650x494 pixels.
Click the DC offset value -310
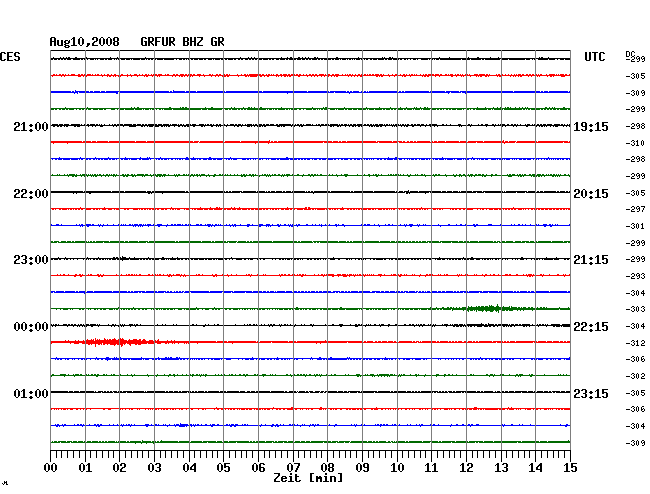(635, 143)
